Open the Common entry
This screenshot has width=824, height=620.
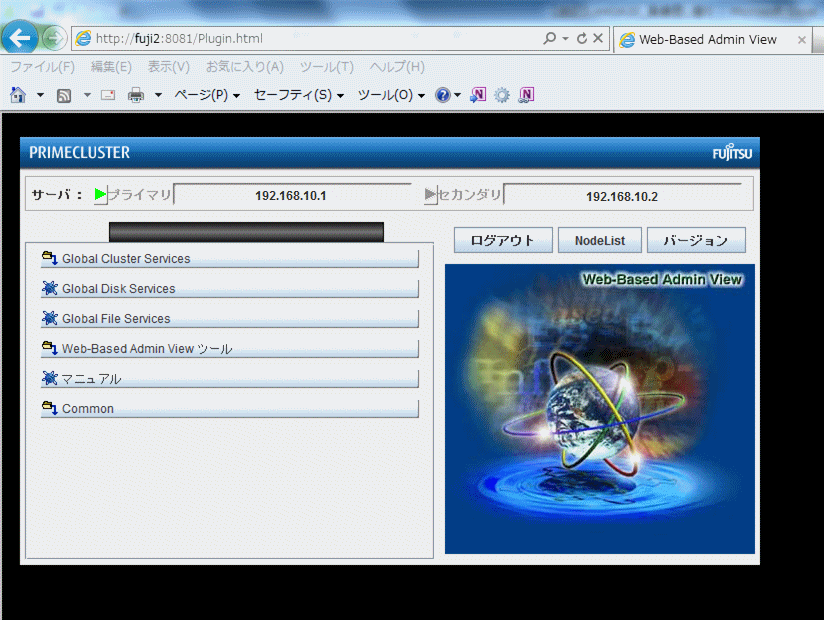pyautogui.click(x=230, y=408)
